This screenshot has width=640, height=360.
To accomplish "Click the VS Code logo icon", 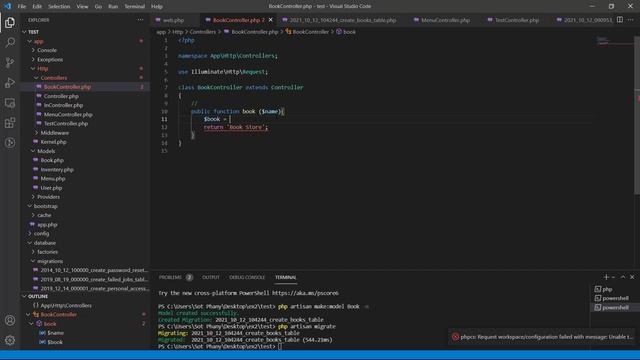I will pos(7,6).
